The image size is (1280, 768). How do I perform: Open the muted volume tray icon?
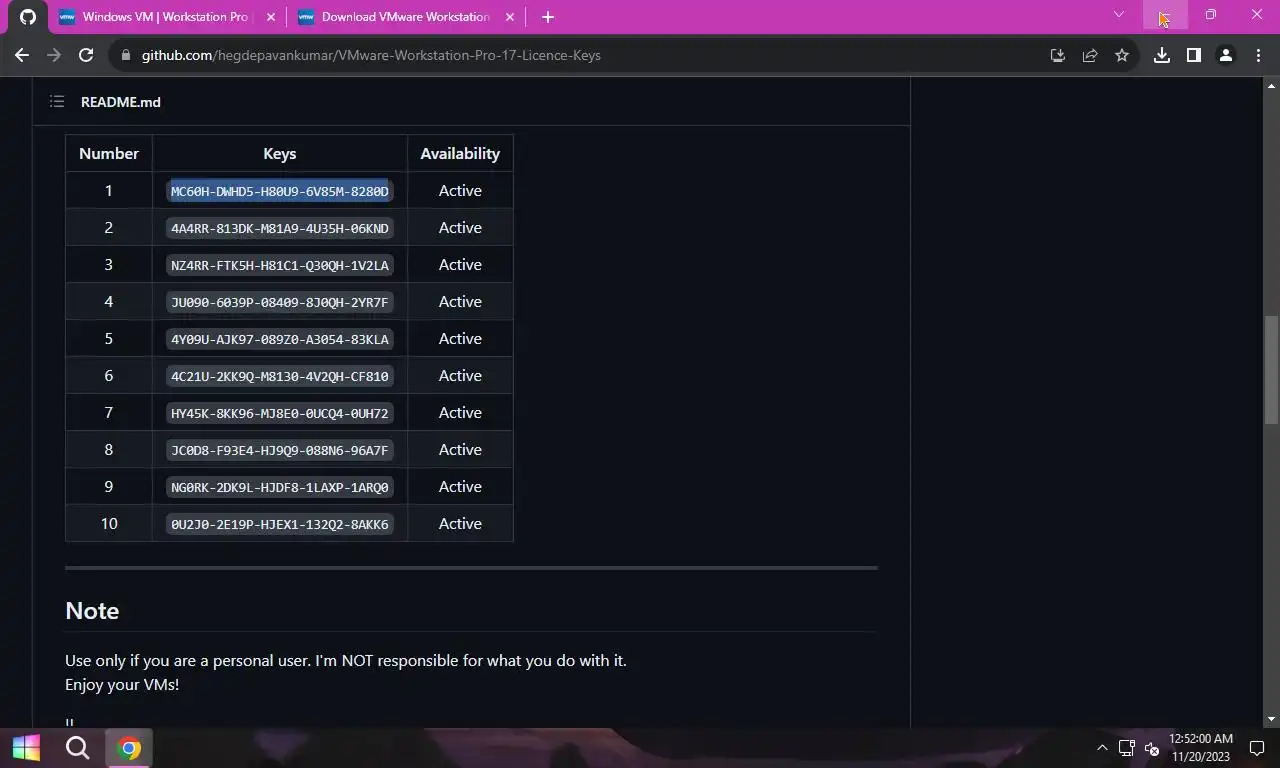coord(1151,748)
